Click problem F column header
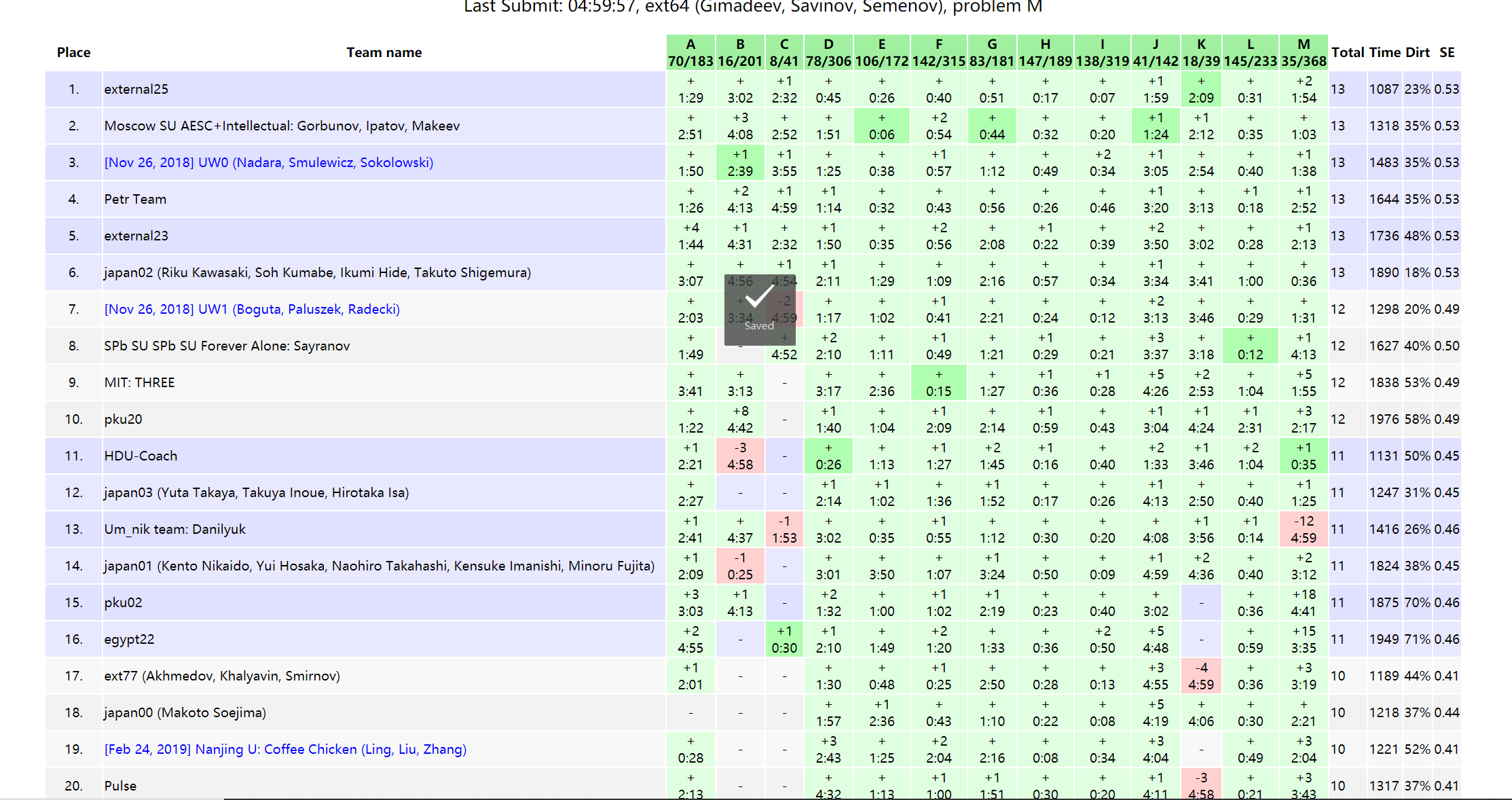 click(x=939, y=52)
